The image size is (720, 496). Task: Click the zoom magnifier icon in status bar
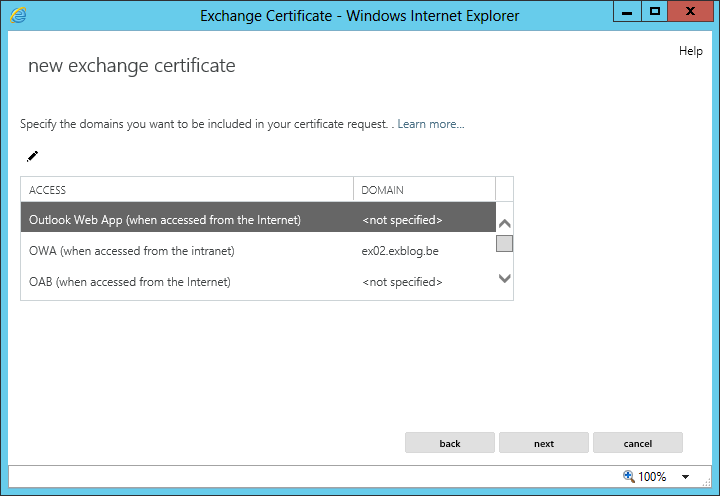[x=628, y=476]
